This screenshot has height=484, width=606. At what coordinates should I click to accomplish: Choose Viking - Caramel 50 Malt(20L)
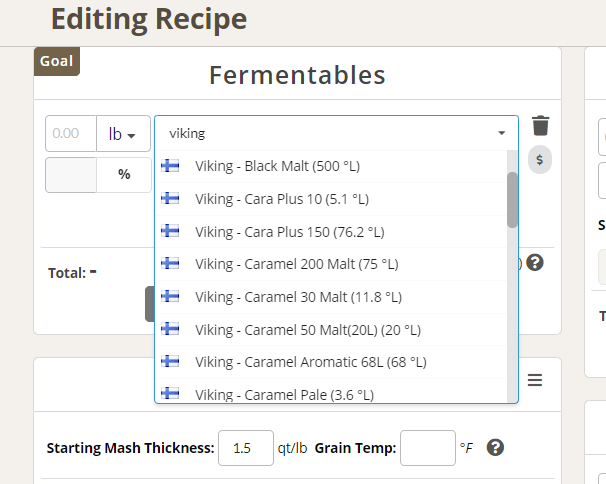(x=307, y=330)
